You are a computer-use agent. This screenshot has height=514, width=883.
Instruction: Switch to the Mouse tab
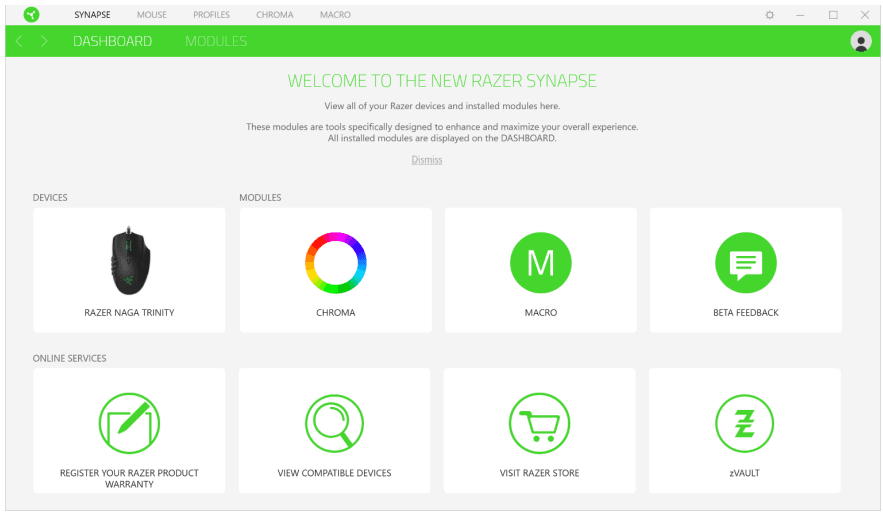[x=152, y=15]
